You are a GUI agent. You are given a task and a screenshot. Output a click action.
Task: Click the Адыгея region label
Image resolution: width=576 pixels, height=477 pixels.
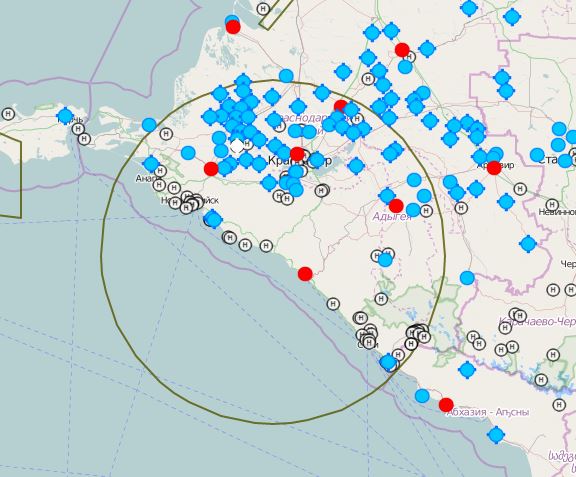[392, 217]
